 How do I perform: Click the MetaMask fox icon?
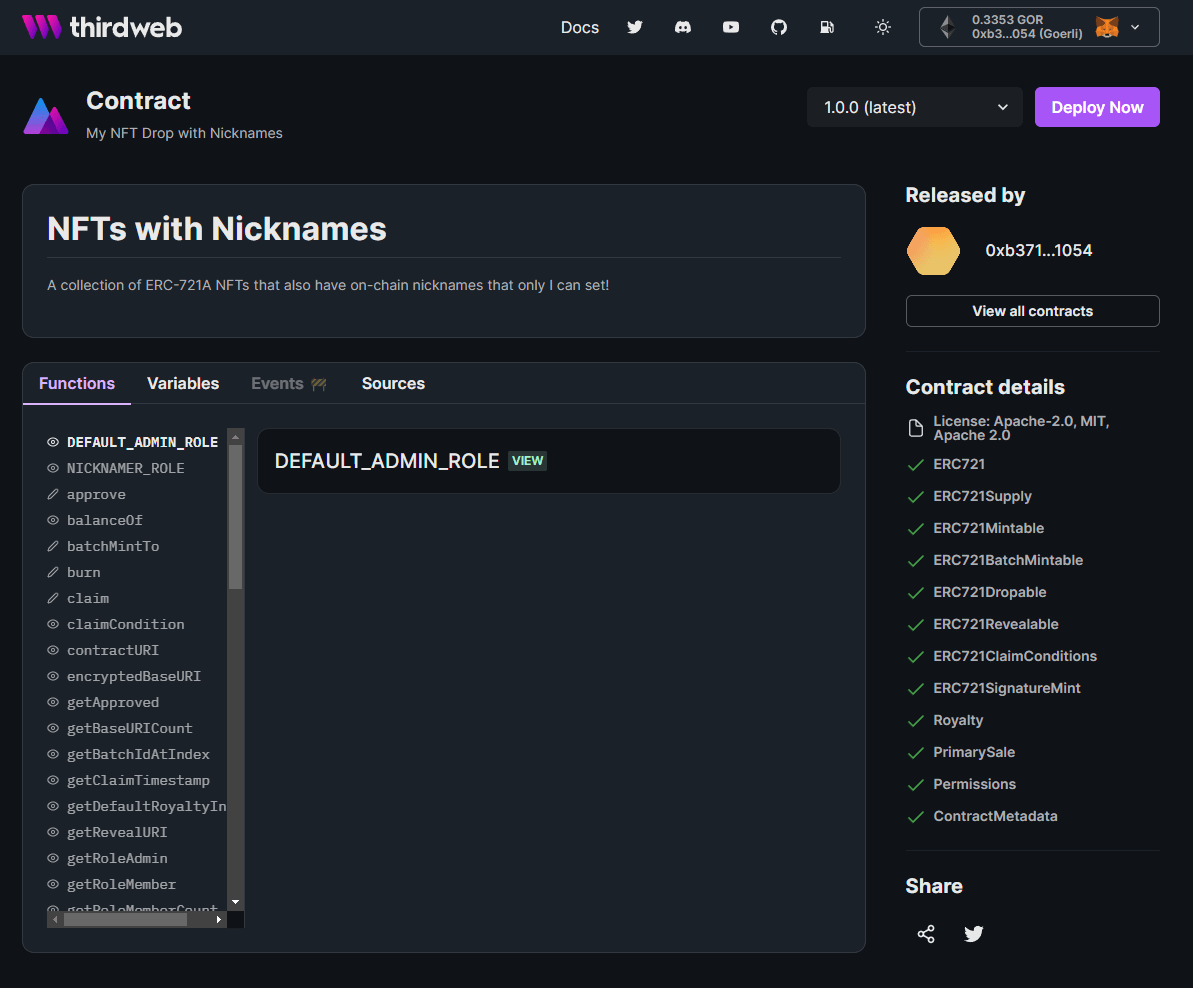pos(1107,27)
